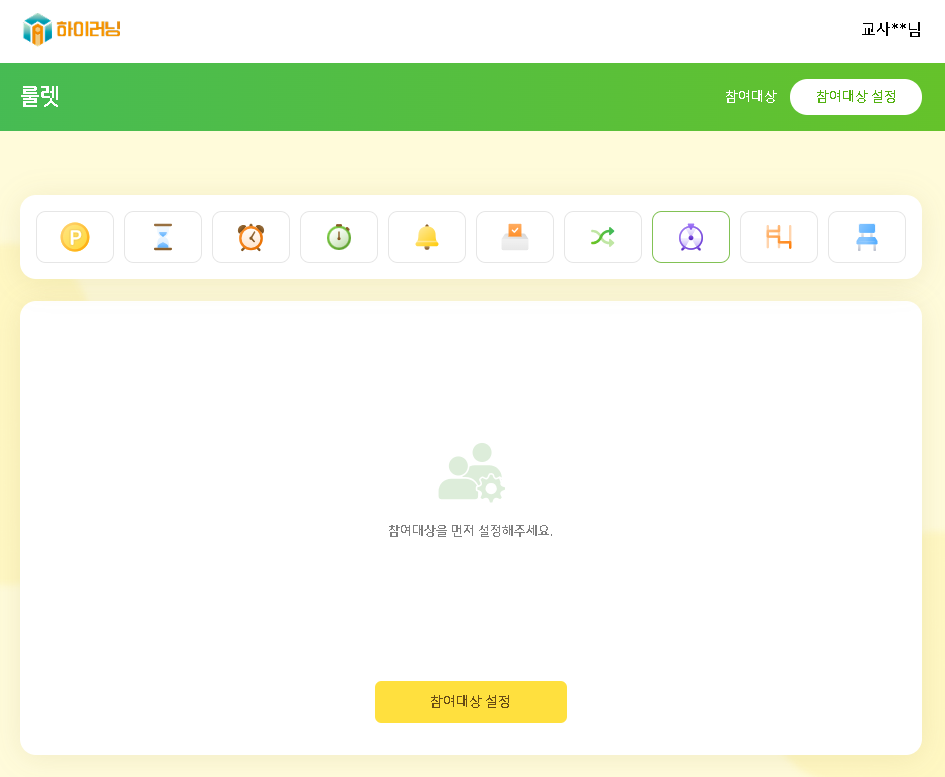Select the shuffle arrows random tool
Screen dimensions: 945x777
click(603, 237)
